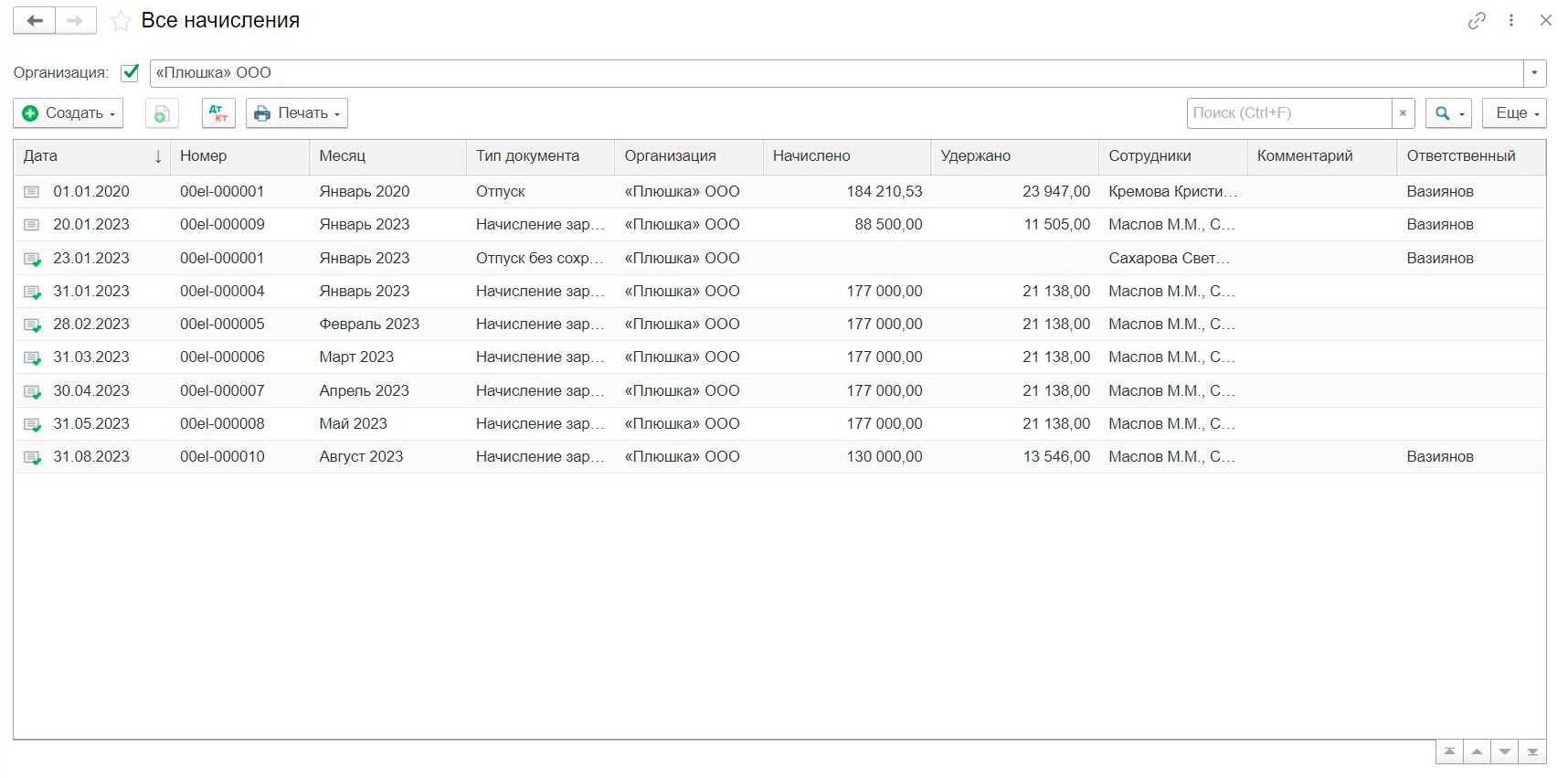The width and height of the screenshot is (1568, 778).
Task: Copy the link via chain icon
Action: [1477, 21]
